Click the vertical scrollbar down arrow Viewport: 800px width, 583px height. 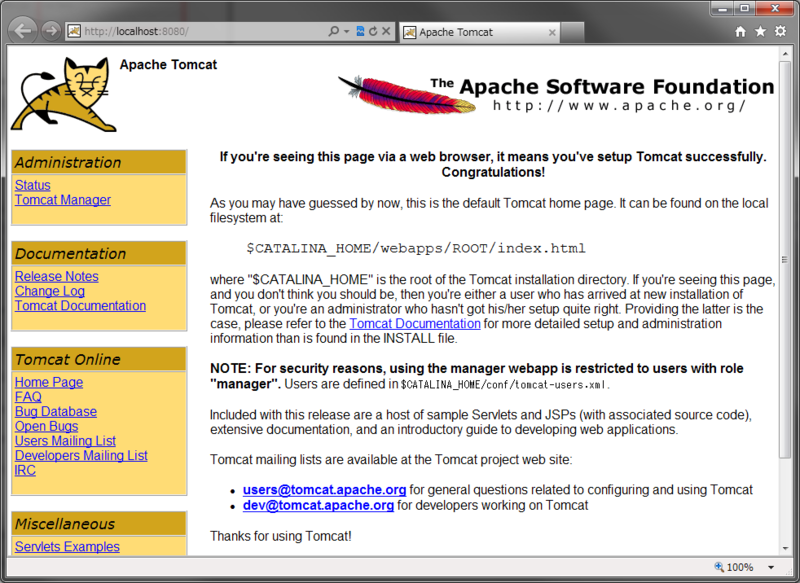click(785, 549)
